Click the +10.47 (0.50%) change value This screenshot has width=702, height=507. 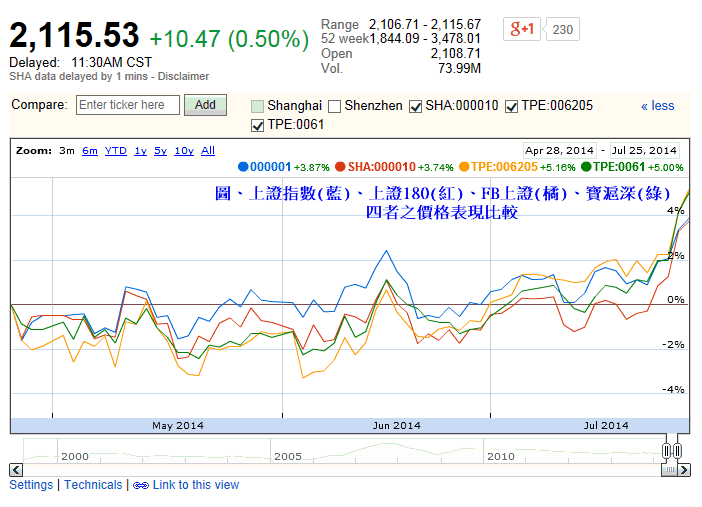[229, 39]
